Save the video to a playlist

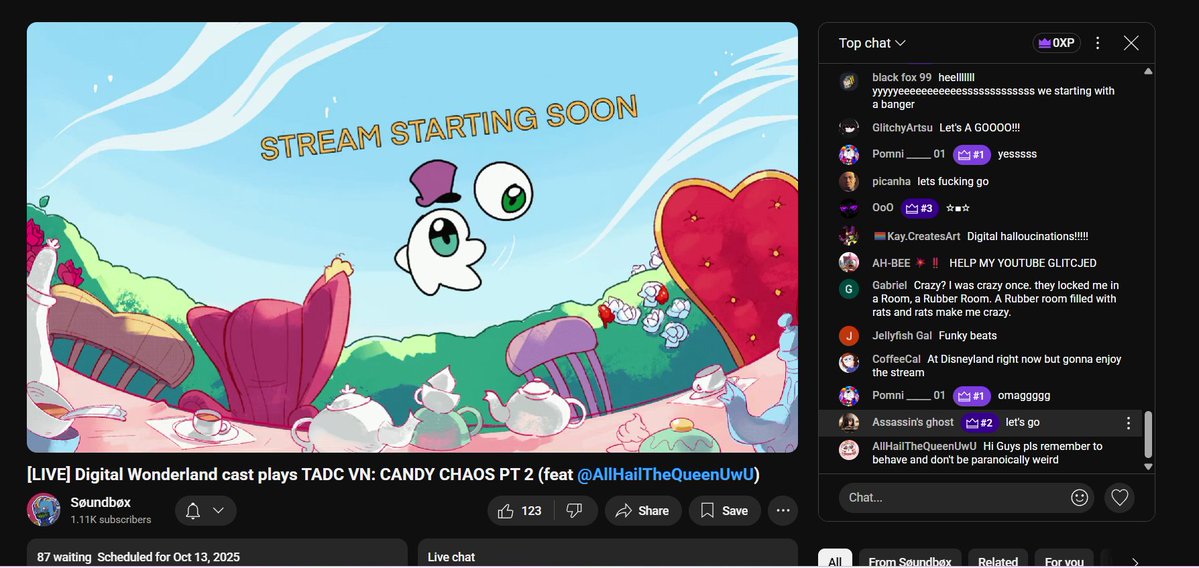click(725, 511)
